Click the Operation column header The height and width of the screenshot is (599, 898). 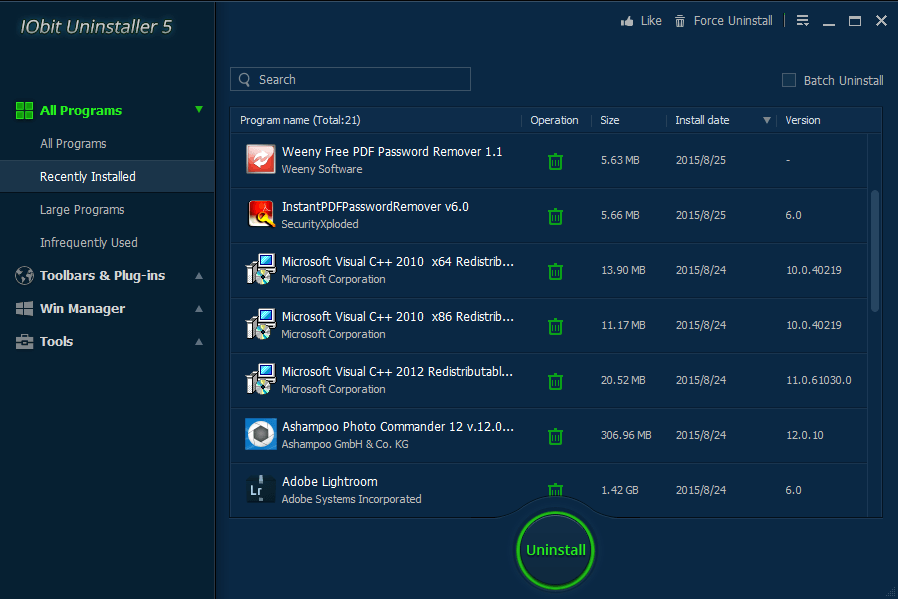coord(554,120)
